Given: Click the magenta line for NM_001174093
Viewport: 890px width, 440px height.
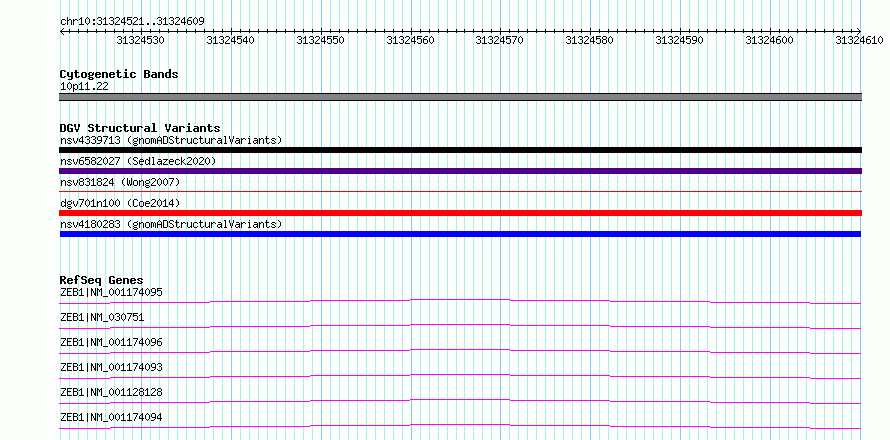Looking at the screenshot, I should pos(460,376).
